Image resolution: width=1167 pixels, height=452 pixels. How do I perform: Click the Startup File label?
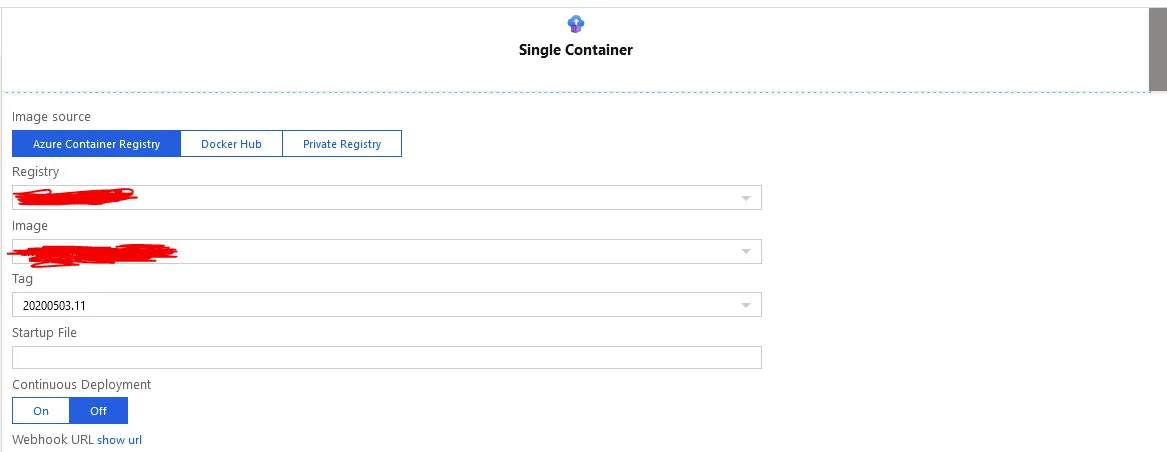click(x=44, y=332)
